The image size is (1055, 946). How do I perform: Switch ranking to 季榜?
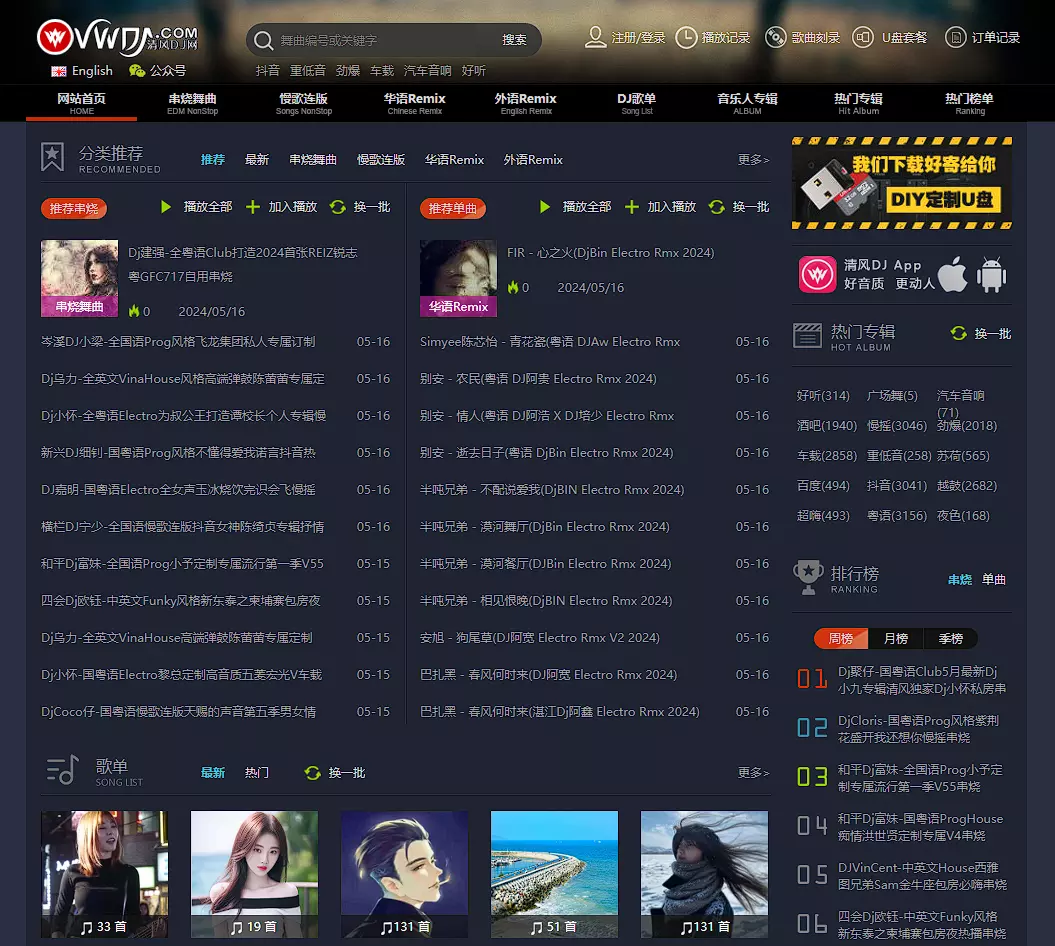pos(950,639)
